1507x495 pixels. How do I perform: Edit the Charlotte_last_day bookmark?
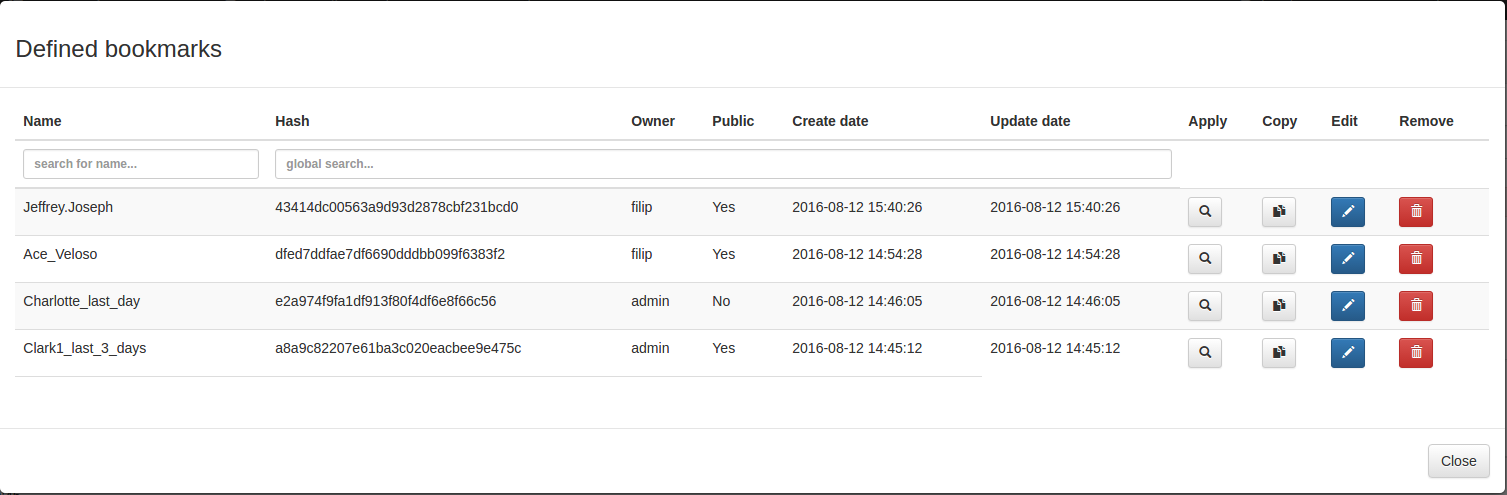[x=1347, y=306]
